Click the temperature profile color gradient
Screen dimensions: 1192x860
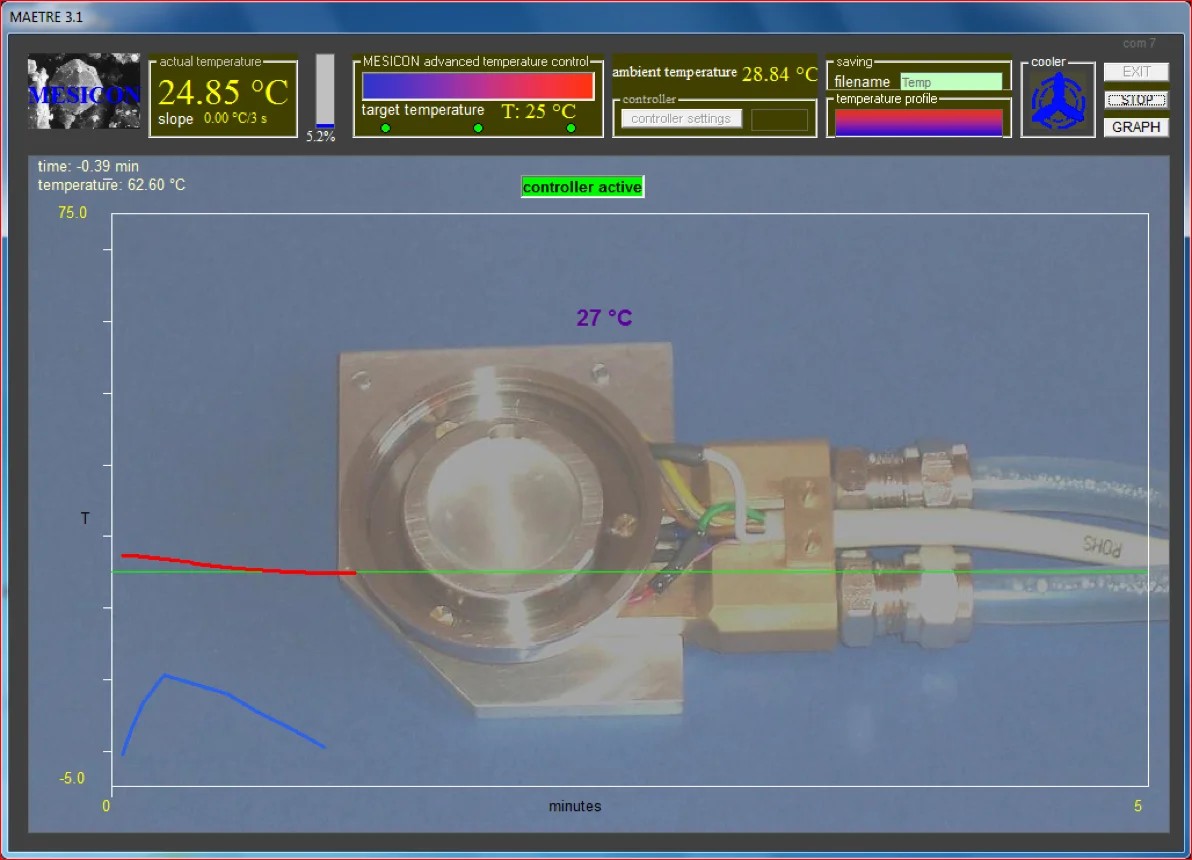(918, 122)
